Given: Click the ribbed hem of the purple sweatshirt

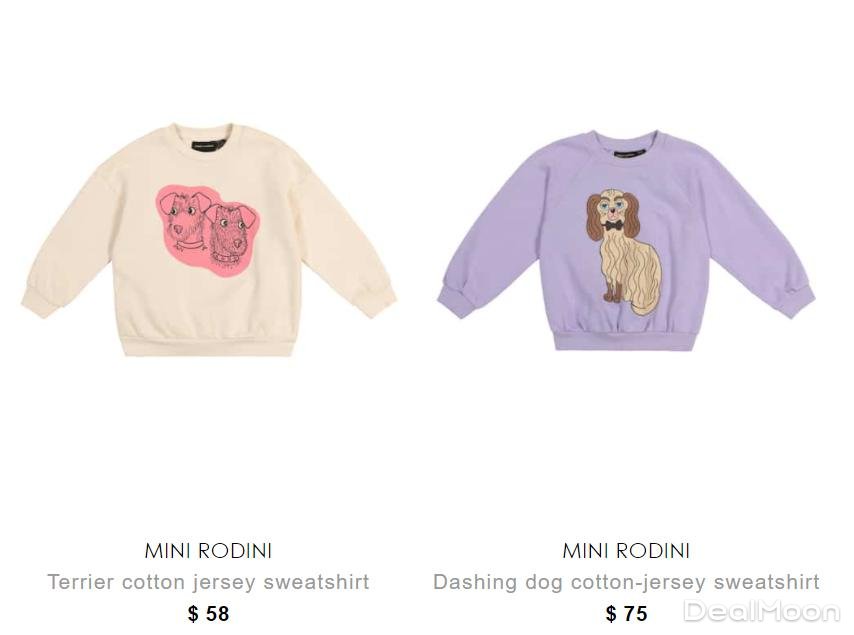Looking at the screenshot, I should point(626,338).
